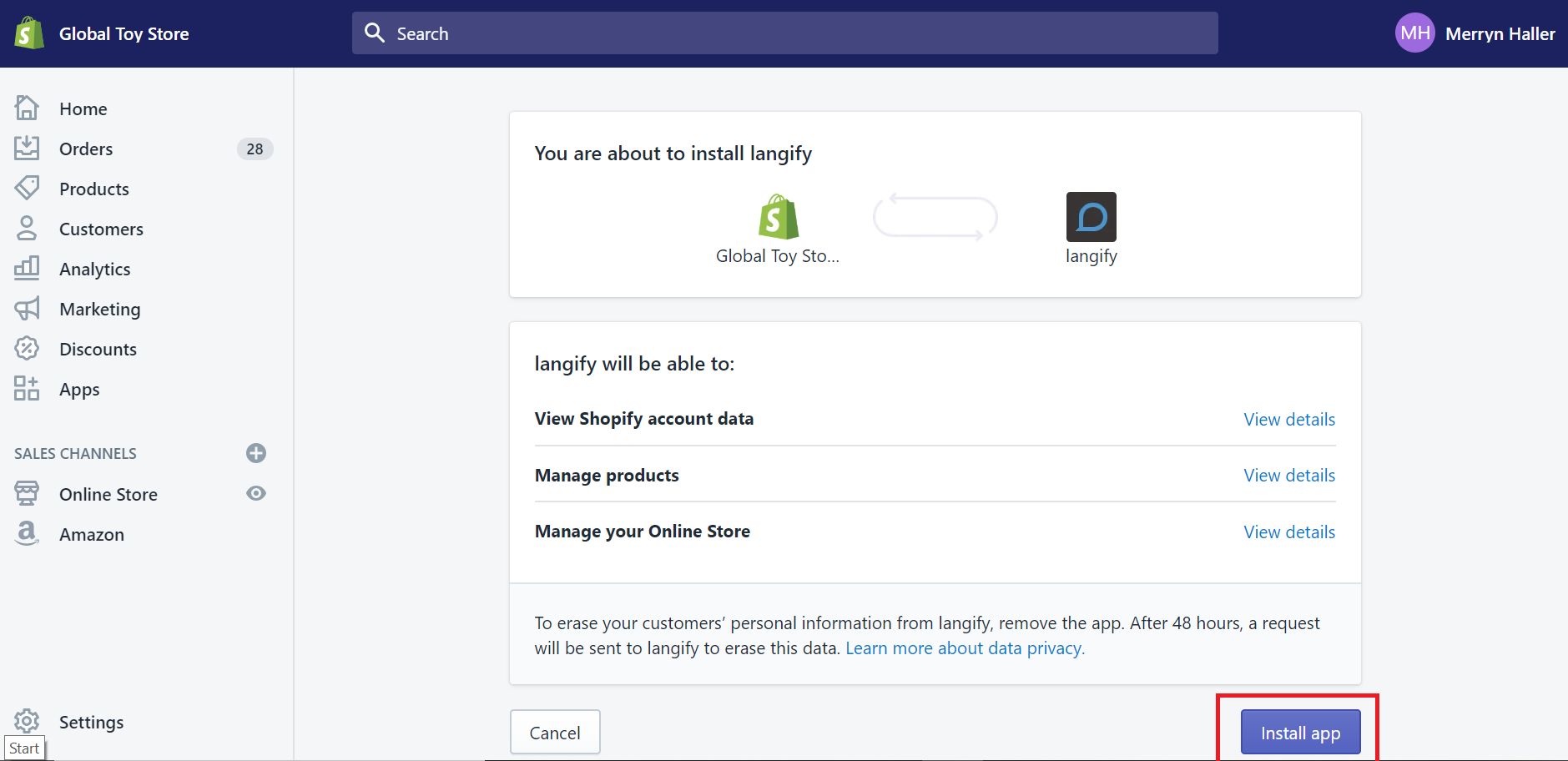Click the Shopify bag icon above Global Toy Sto...
The image size is (1568, 761).
(x=778, y=217)
